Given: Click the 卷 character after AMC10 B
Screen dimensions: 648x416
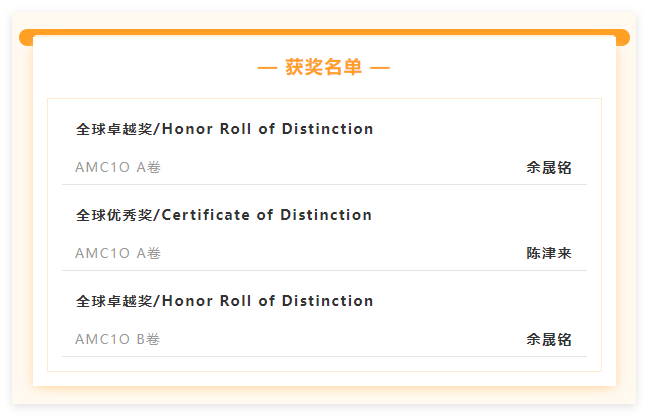Looking at the screenshot, I should tap(153, 339).
